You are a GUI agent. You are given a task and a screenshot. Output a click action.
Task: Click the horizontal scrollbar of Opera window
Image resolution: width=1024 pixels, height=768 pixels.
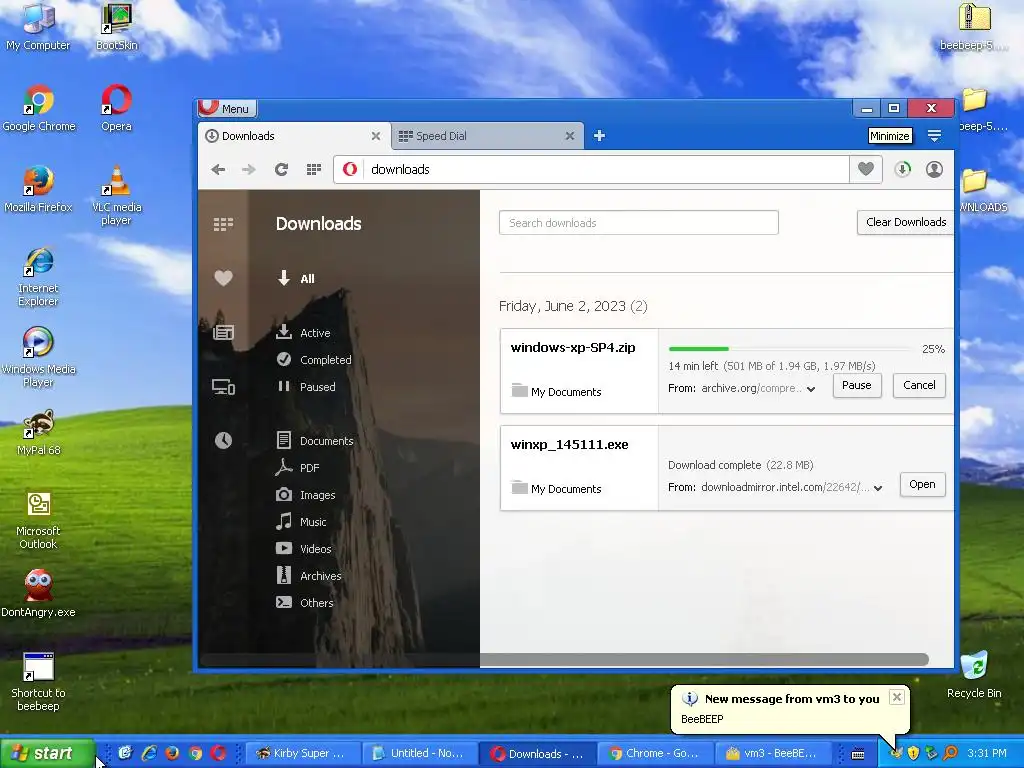pyautogui.click(x=564, y=660)
